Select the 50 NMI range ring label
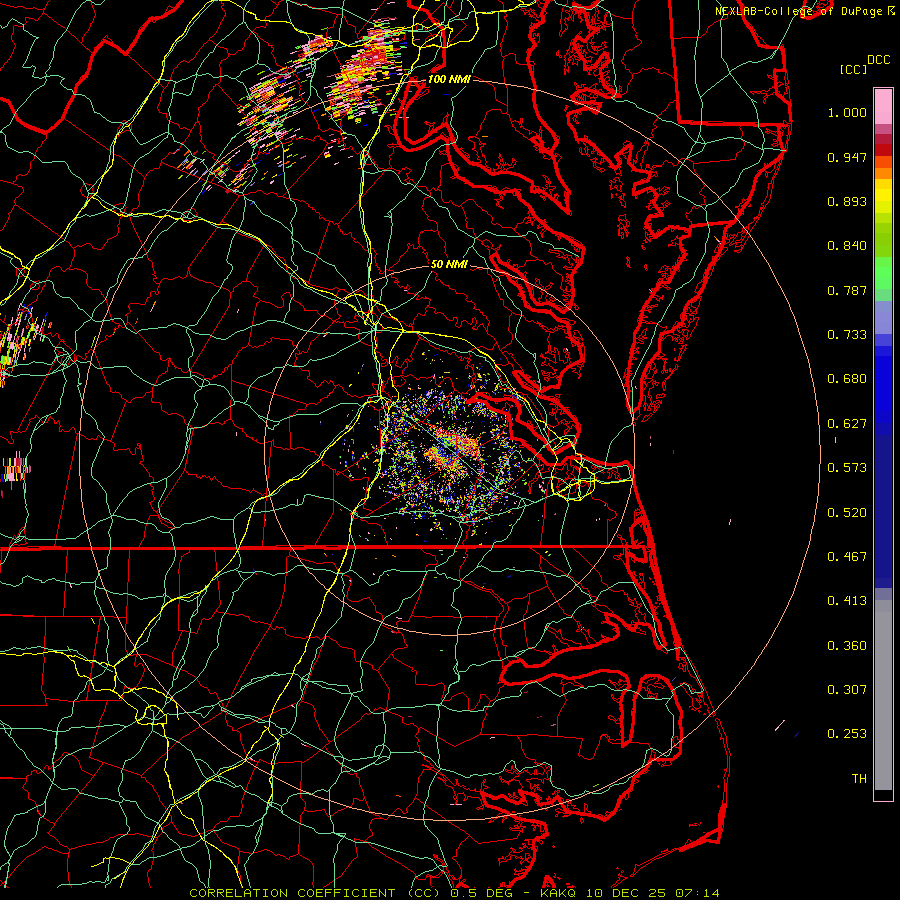Screen dimensions: 900x900 [x=449, y=264]
